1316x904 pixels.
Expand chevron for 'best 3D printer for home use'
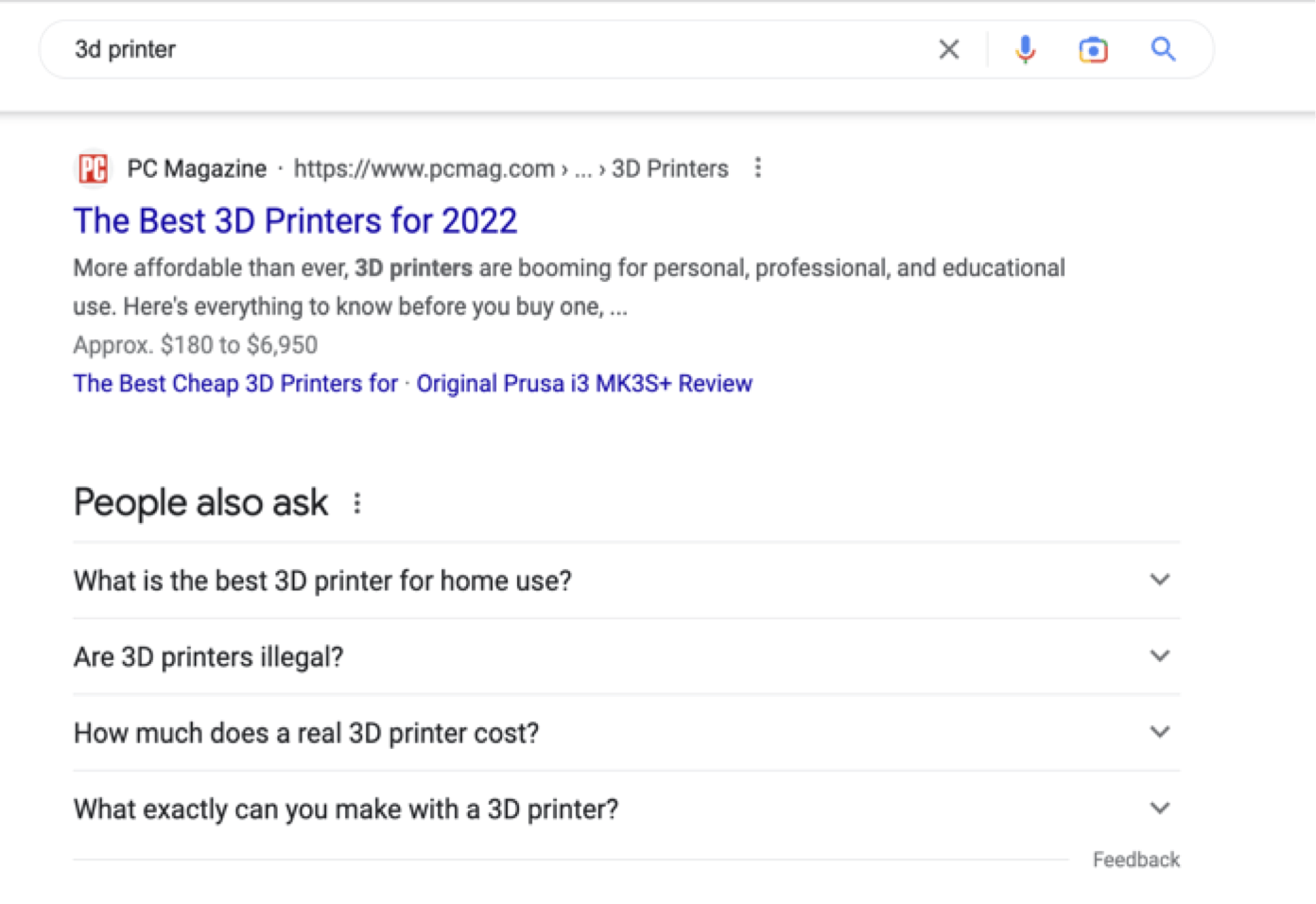1160,580
